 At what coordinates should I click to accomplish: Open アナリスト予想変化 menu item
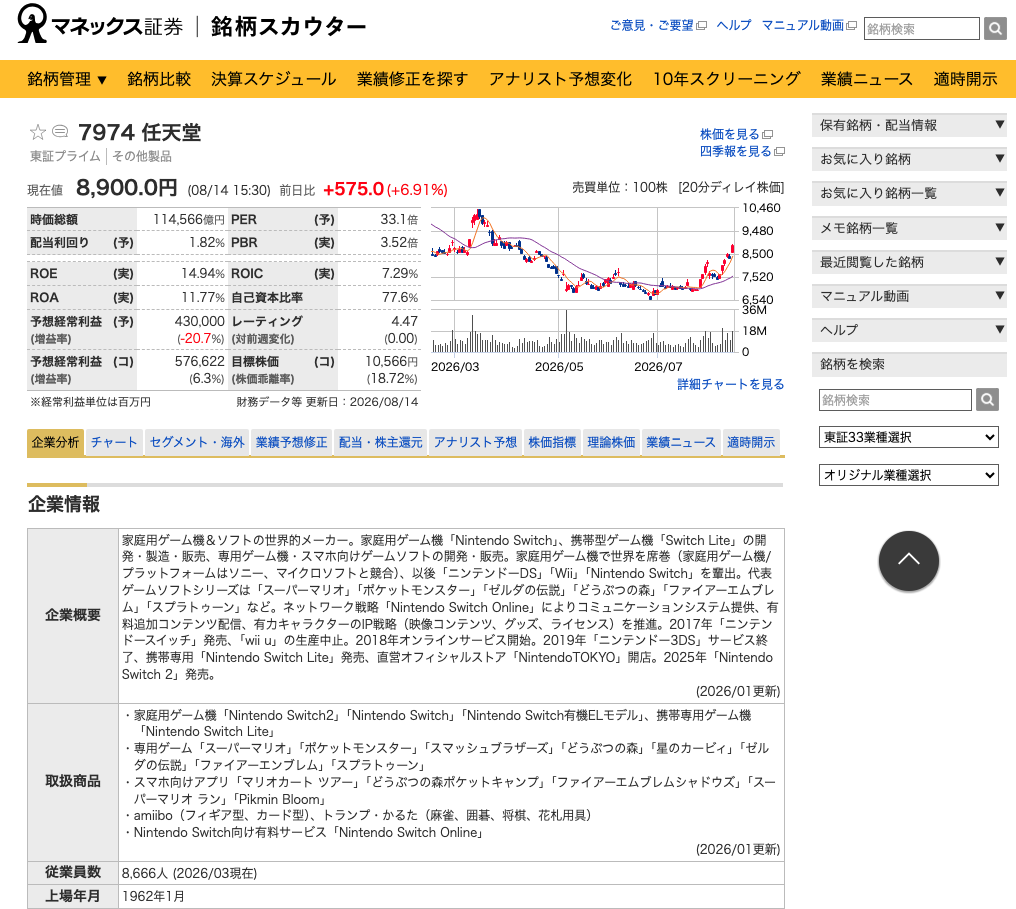coord(560,79)
